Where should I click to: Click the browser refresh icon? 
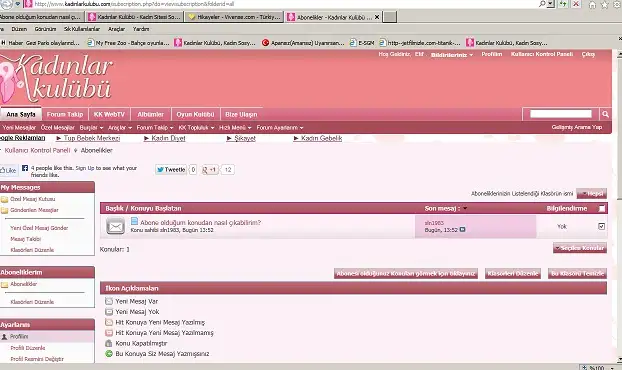[563, 4]
